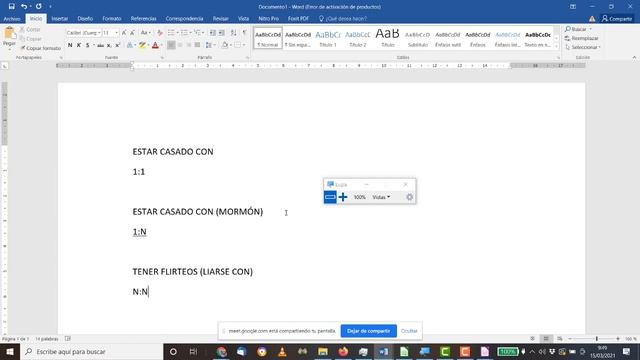Screen dimensions: 640x360
Task: Open the font name dropdown
Action: (99, 33)
